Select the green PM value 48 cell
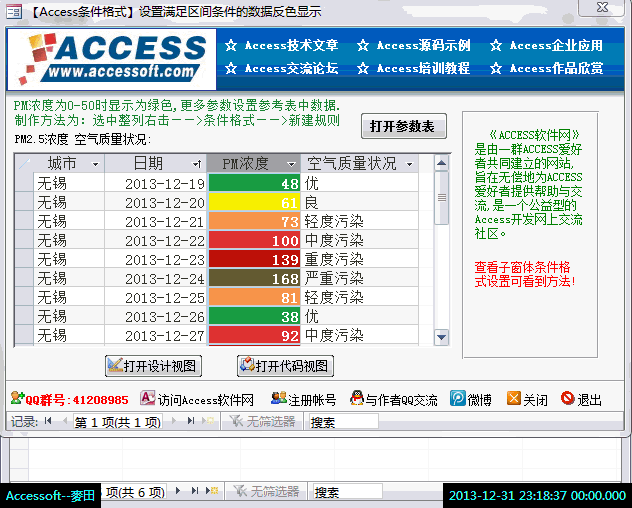 254,183
